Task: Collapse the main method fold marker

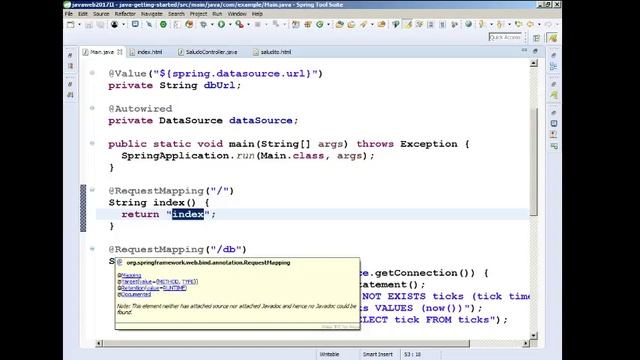Action: pyautogui.click(x=92, y=143)
